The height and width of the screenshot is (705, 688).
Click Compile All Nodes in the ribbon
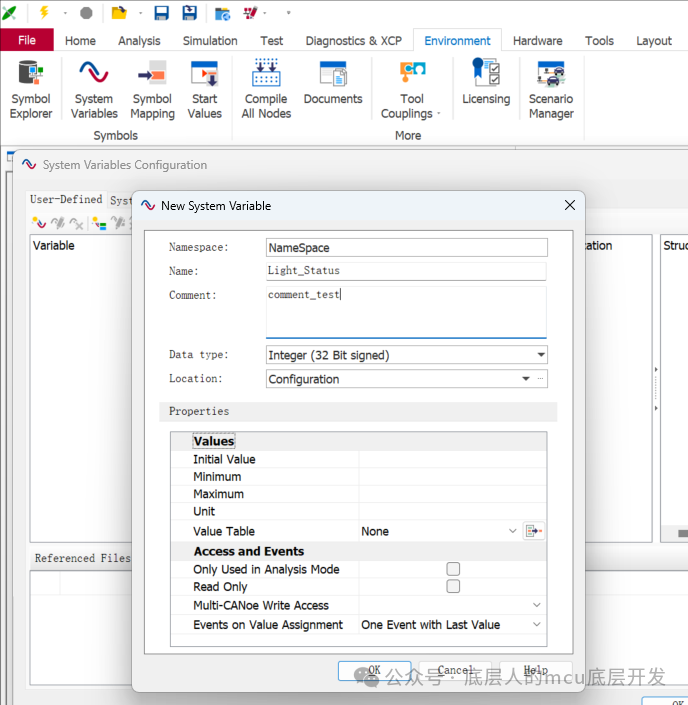pos(266,89)
